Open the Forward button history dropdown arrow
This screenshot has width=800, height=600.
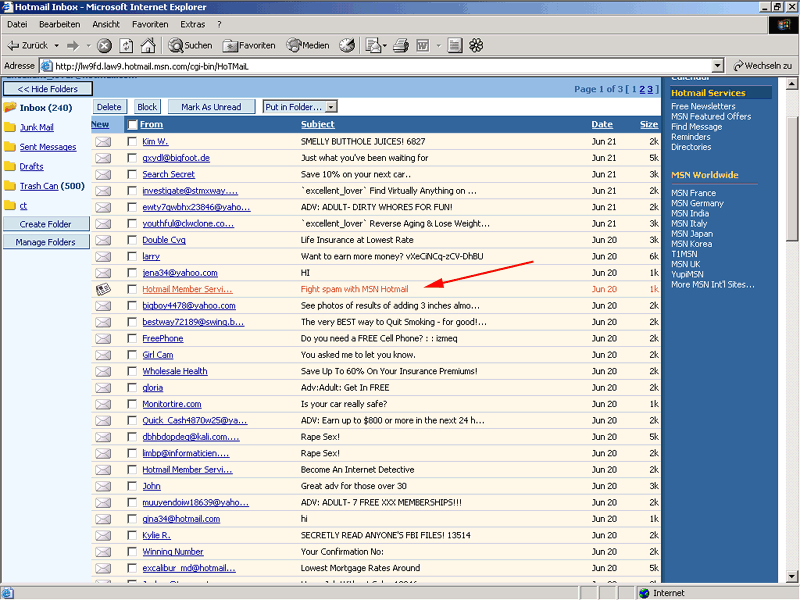coord(88,45)
